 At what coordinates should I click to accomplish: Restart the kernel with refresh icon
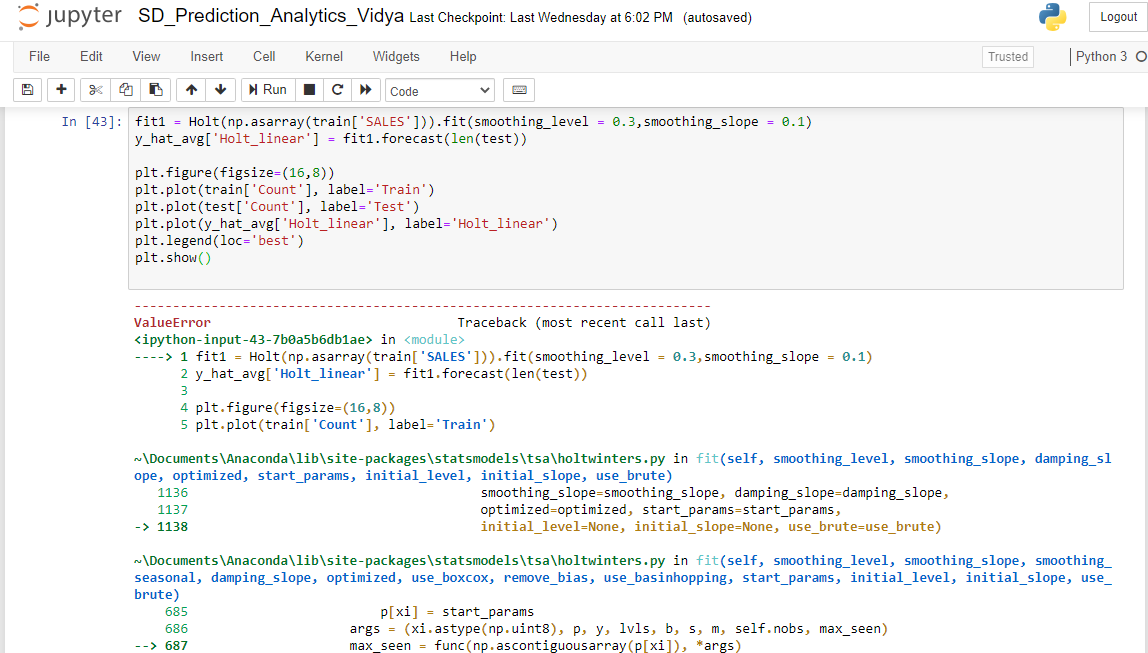[x=338, y=89]
